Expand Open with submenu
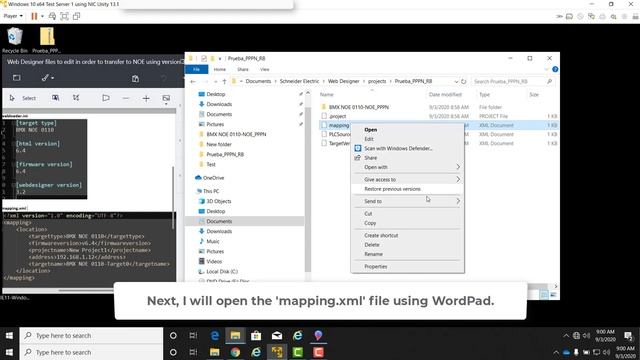The image size is (640, 360). point(407,167)
